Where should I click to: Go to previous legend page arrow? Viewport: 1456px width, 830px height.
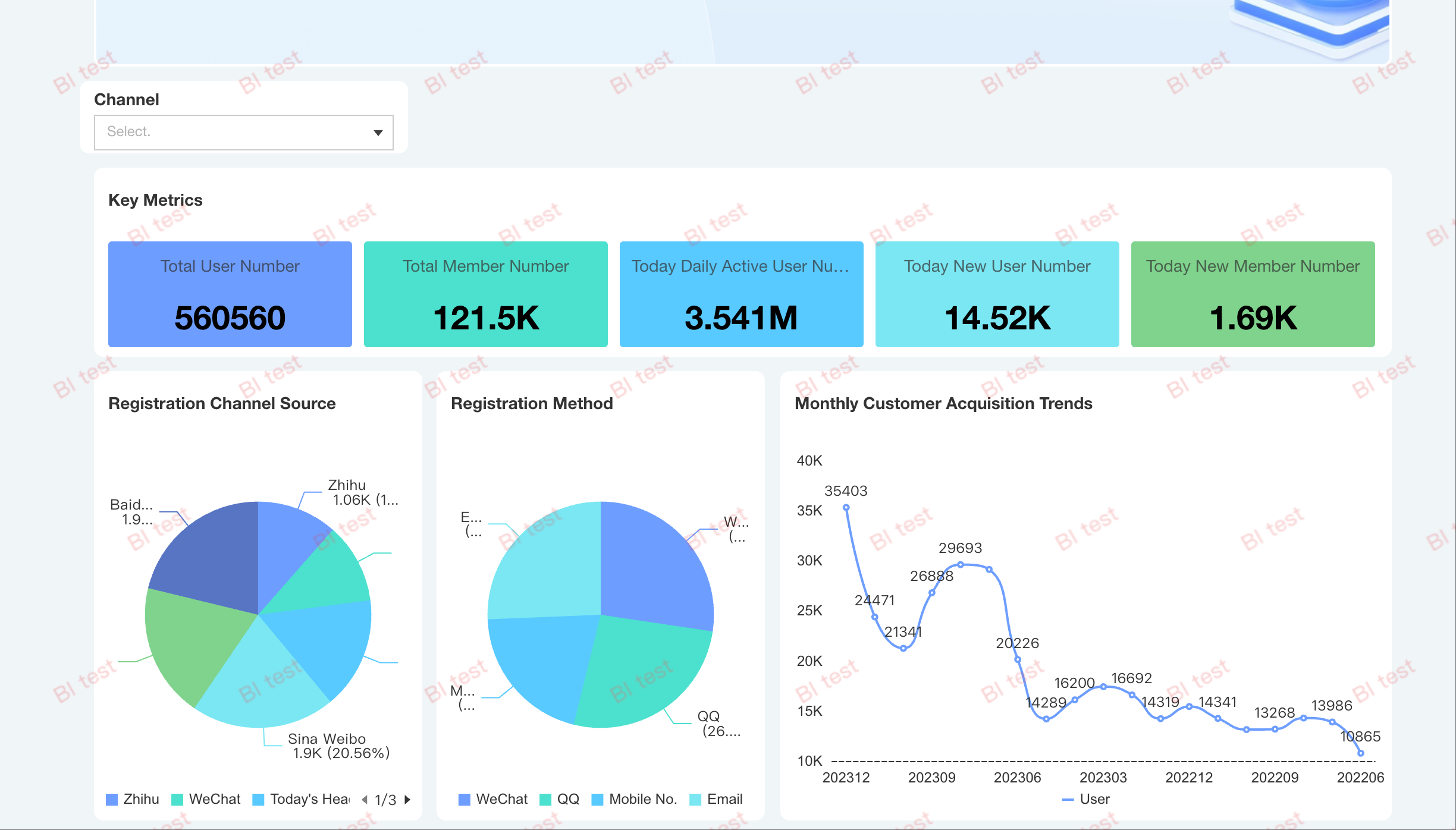point(364,799)
